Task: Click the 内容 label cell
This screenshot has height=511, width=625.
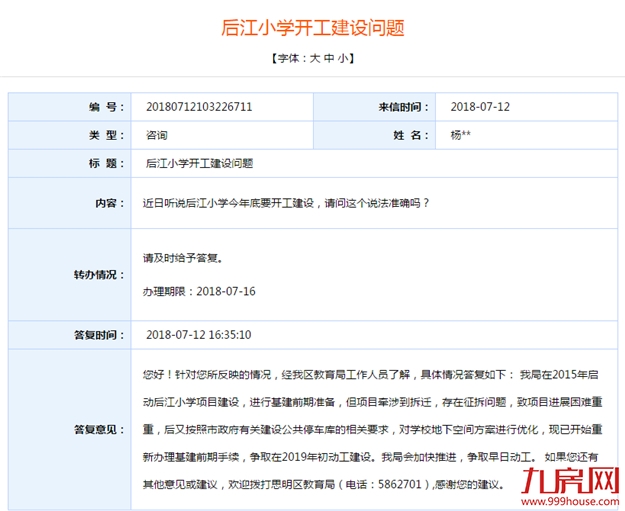Action: coord(70,203)
